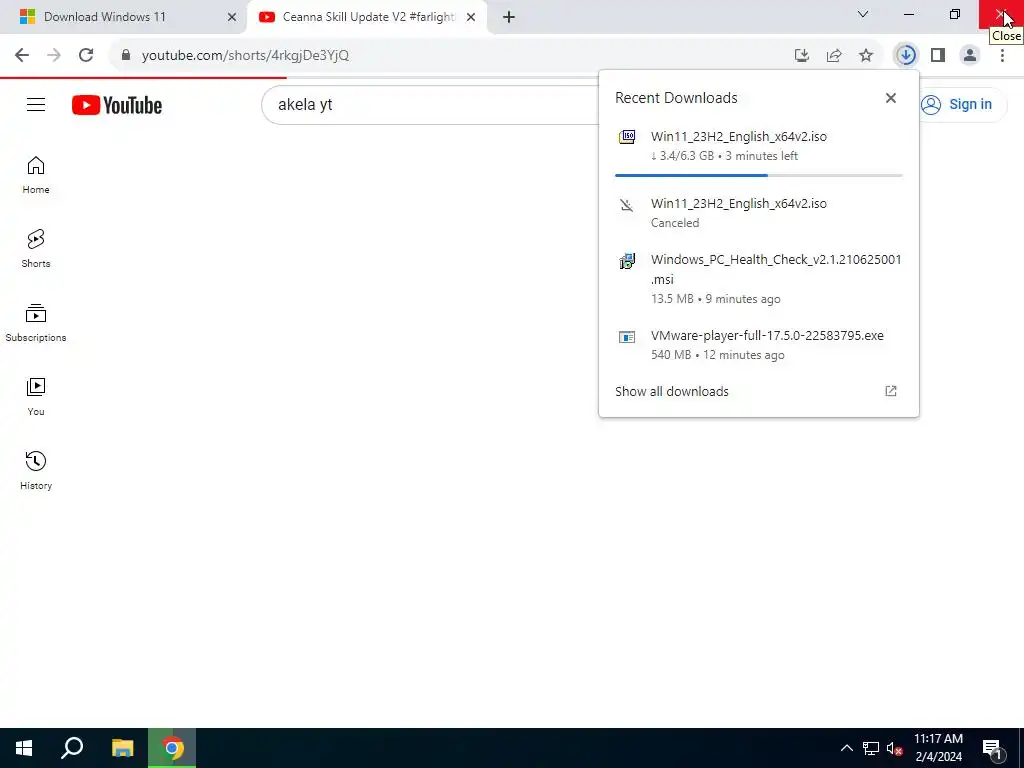This screenshot has height=768, width=1024.
Task: Share this page from address bar
Action: 834,56
